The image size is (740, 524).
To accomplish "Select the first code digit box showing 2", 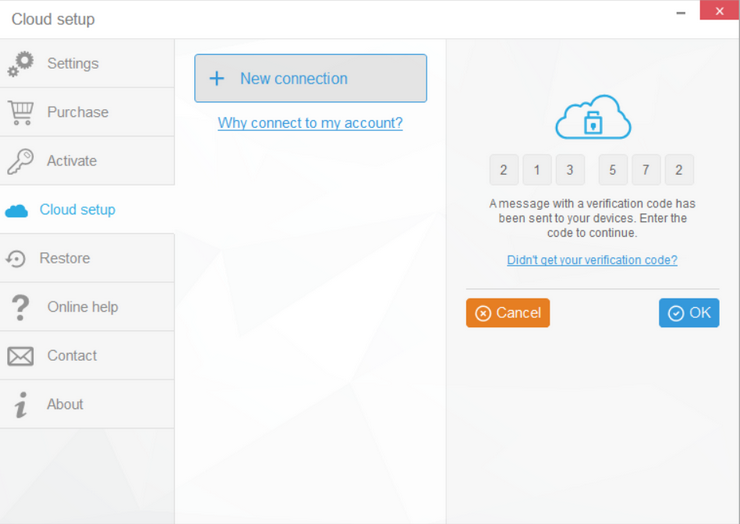I will pyautogui.click(x=504, y=170).
